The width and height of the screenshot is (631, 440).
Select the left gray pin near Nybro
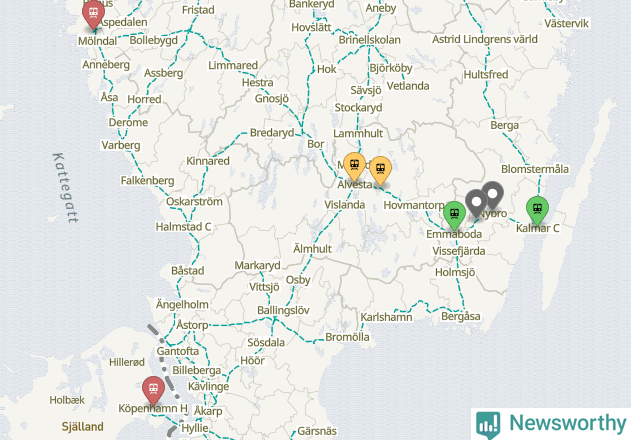476,203
